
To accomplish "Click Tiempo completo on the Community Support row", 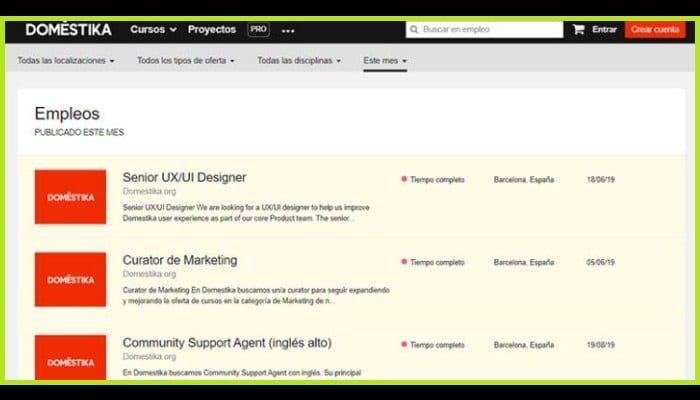I will [433, 345].
